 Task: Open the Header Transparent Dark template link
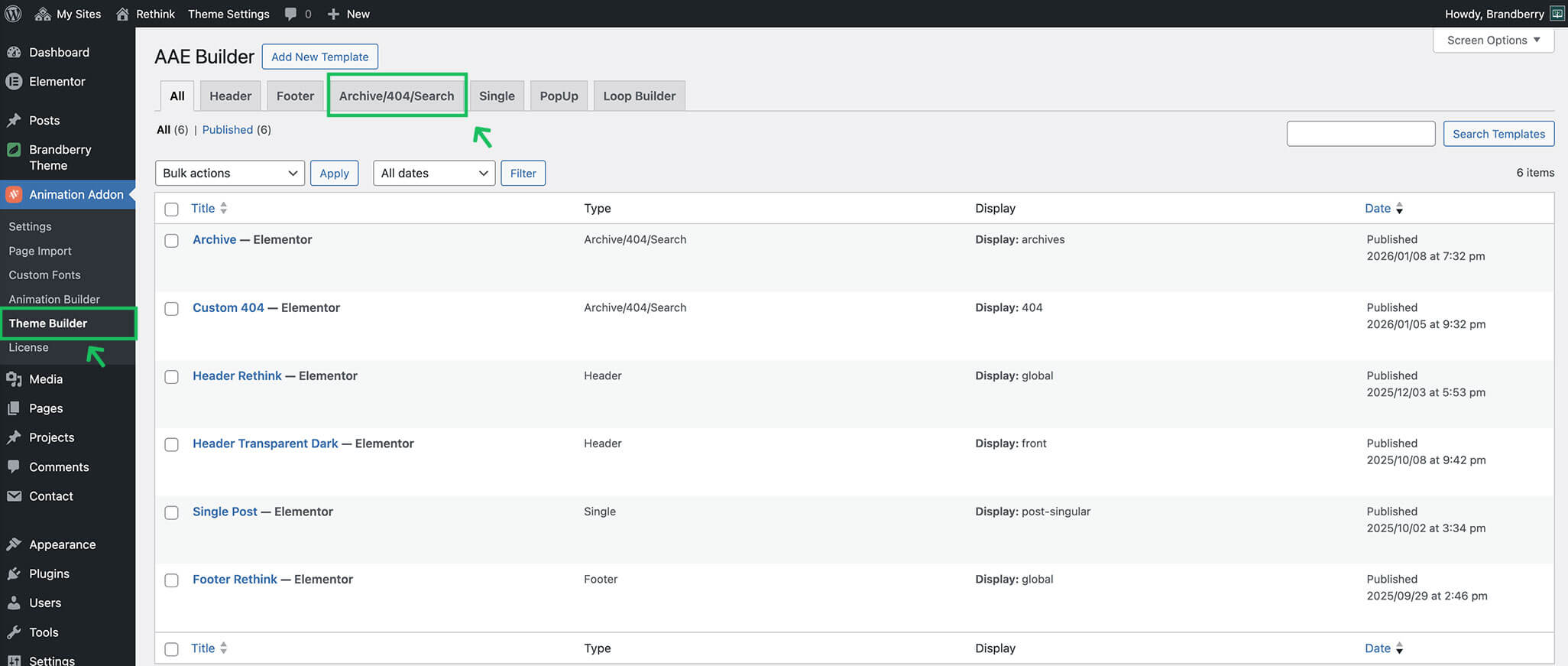[265, 443]
